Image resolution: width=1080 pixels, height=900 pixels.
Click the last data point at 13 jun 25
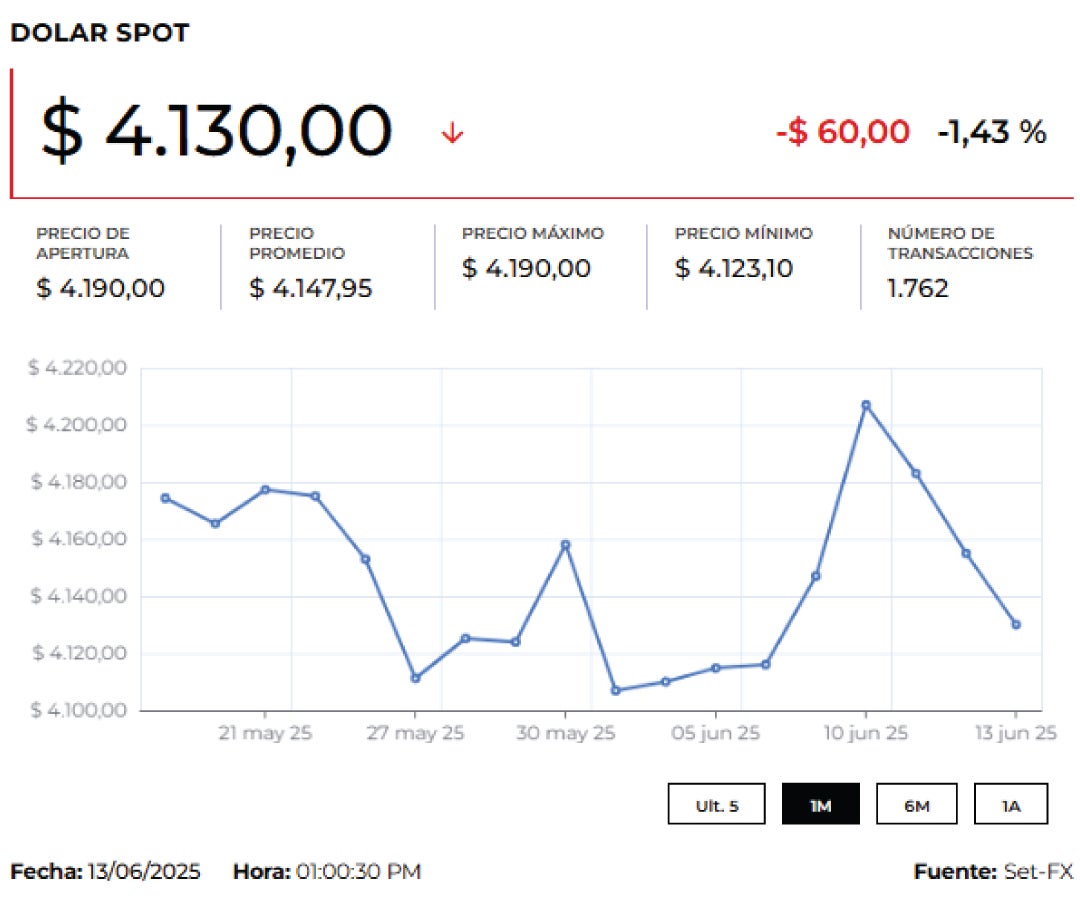click(x=1016, y=624)
